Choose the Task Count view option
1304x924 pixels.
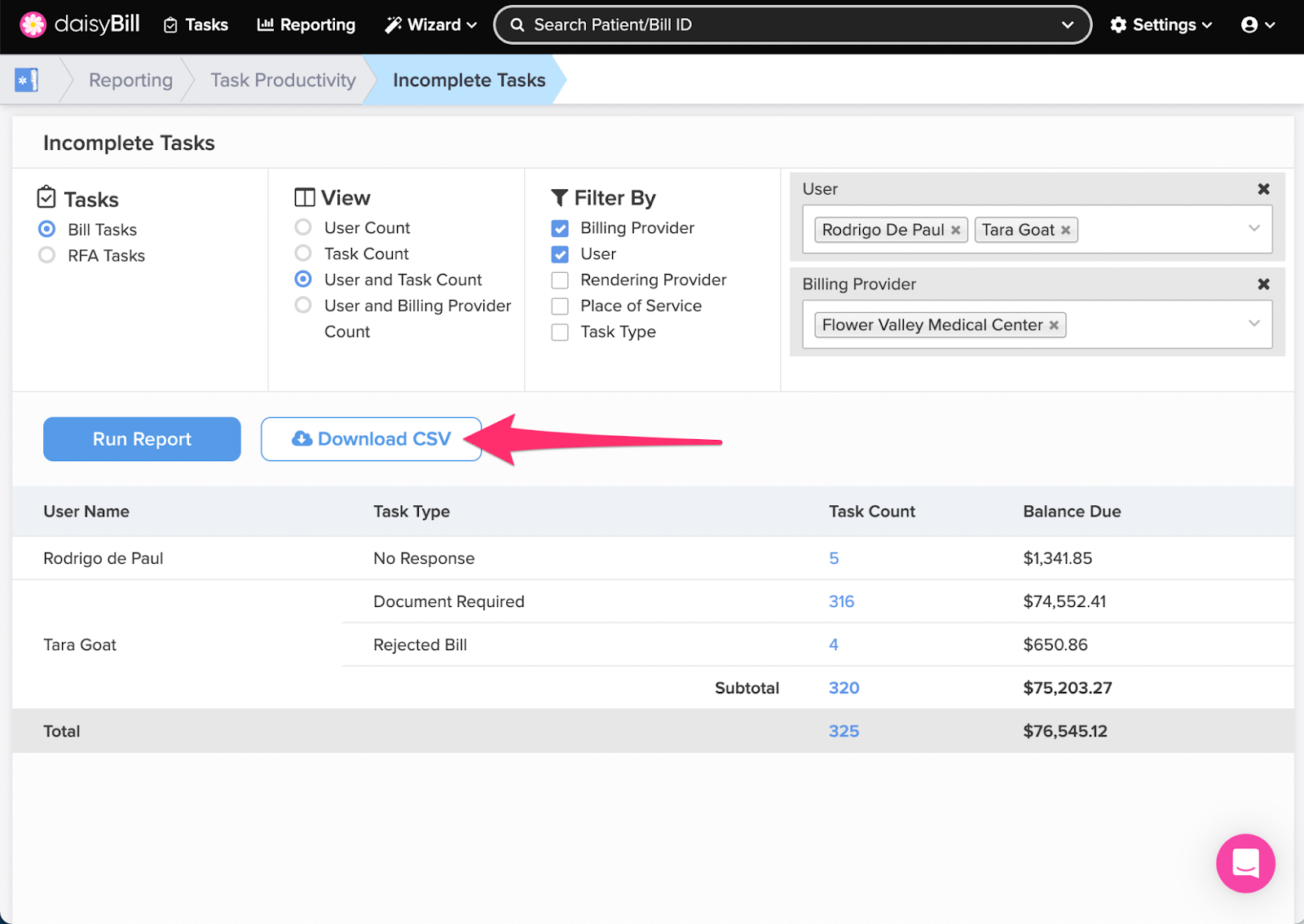pos(303,254)
